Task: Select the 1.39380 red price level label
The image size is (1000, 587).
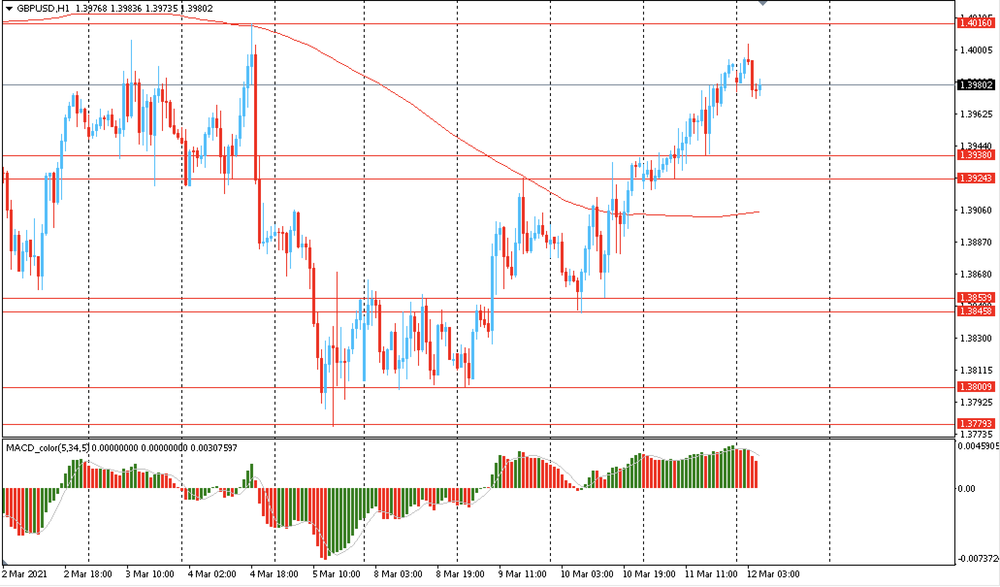Action: point(976,155)
